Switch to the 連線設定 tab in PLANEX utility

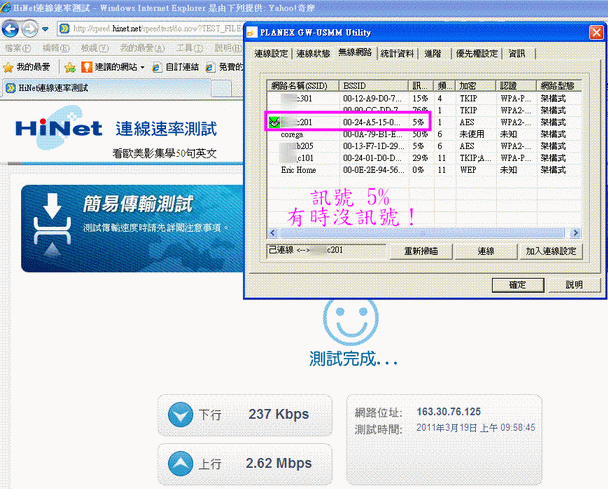point(271,54)
